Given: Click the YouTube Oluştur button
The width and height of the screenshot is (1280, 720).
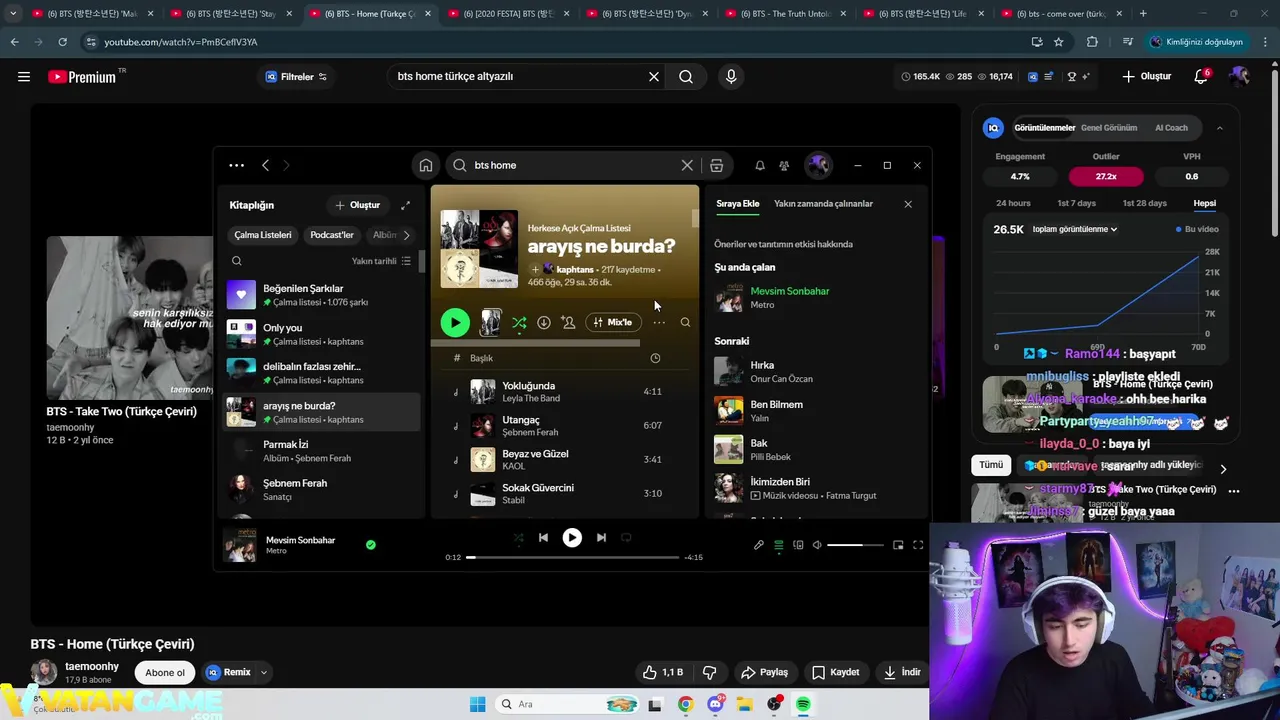Looking at the screenshot, I should 1146,77.
